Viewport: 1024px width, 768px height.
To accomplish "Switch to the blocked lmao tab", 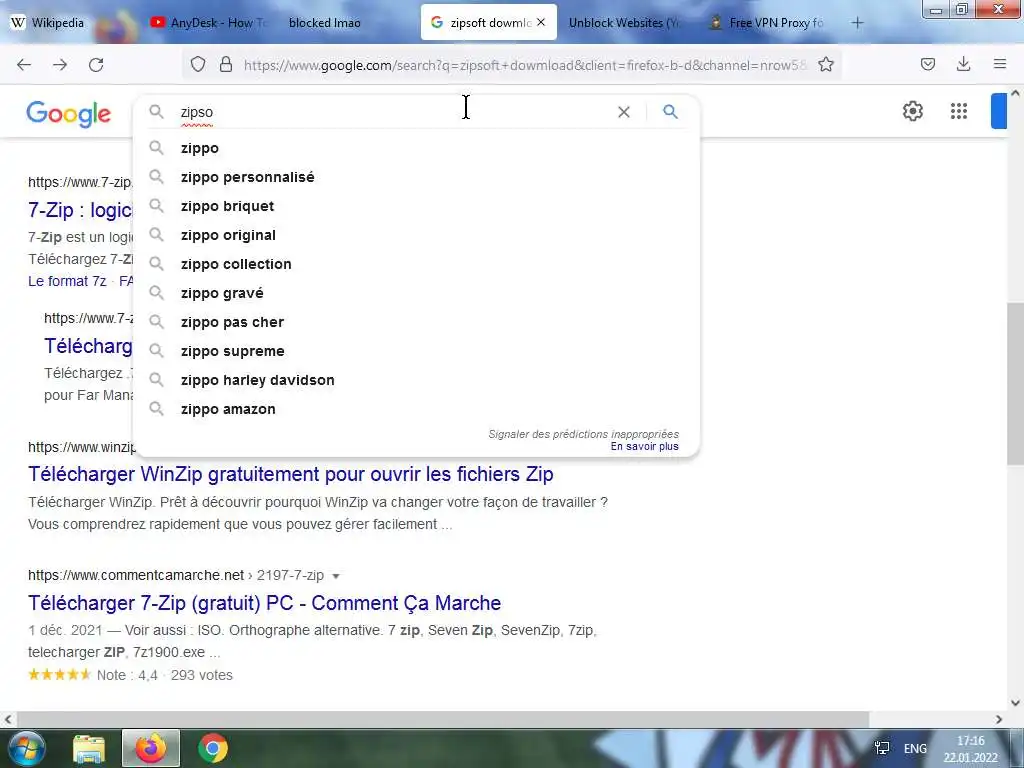I will (x=325, y=23).
